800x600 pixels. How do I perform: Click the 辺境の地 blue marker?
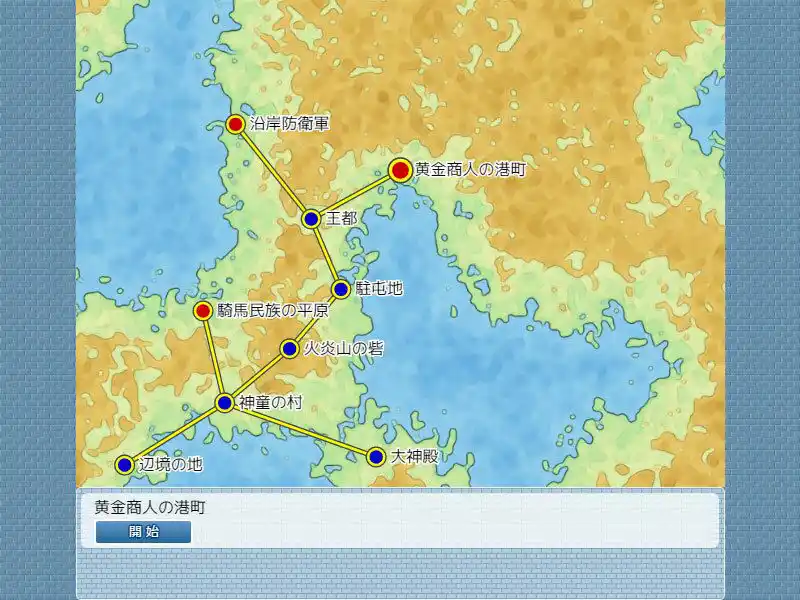[123, 465]
